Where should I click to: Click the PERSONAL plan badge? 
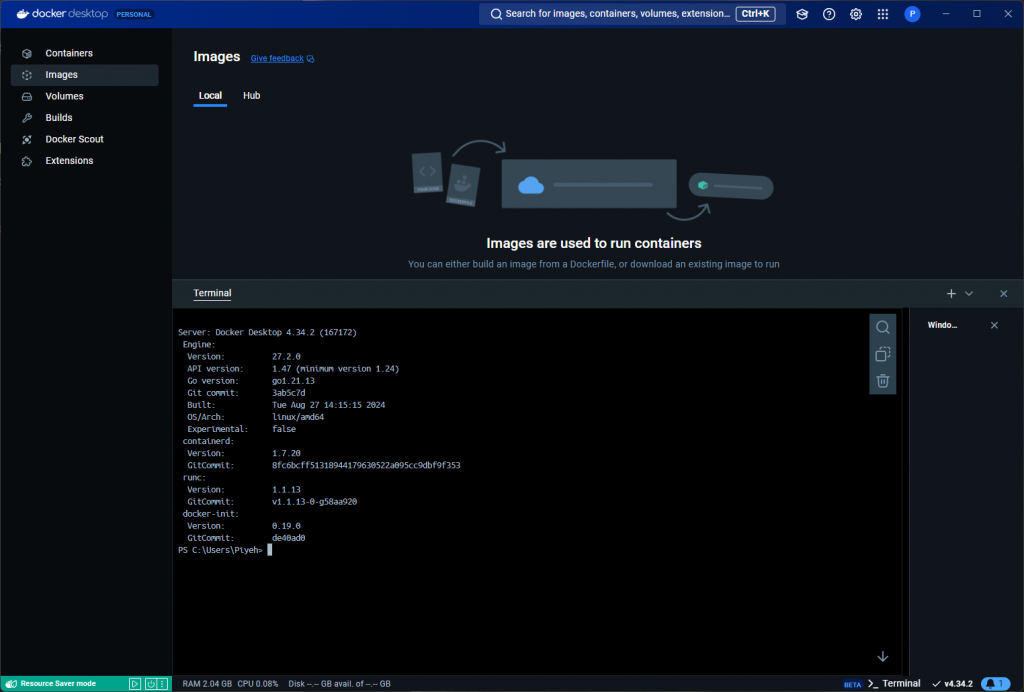click(134, 14)
